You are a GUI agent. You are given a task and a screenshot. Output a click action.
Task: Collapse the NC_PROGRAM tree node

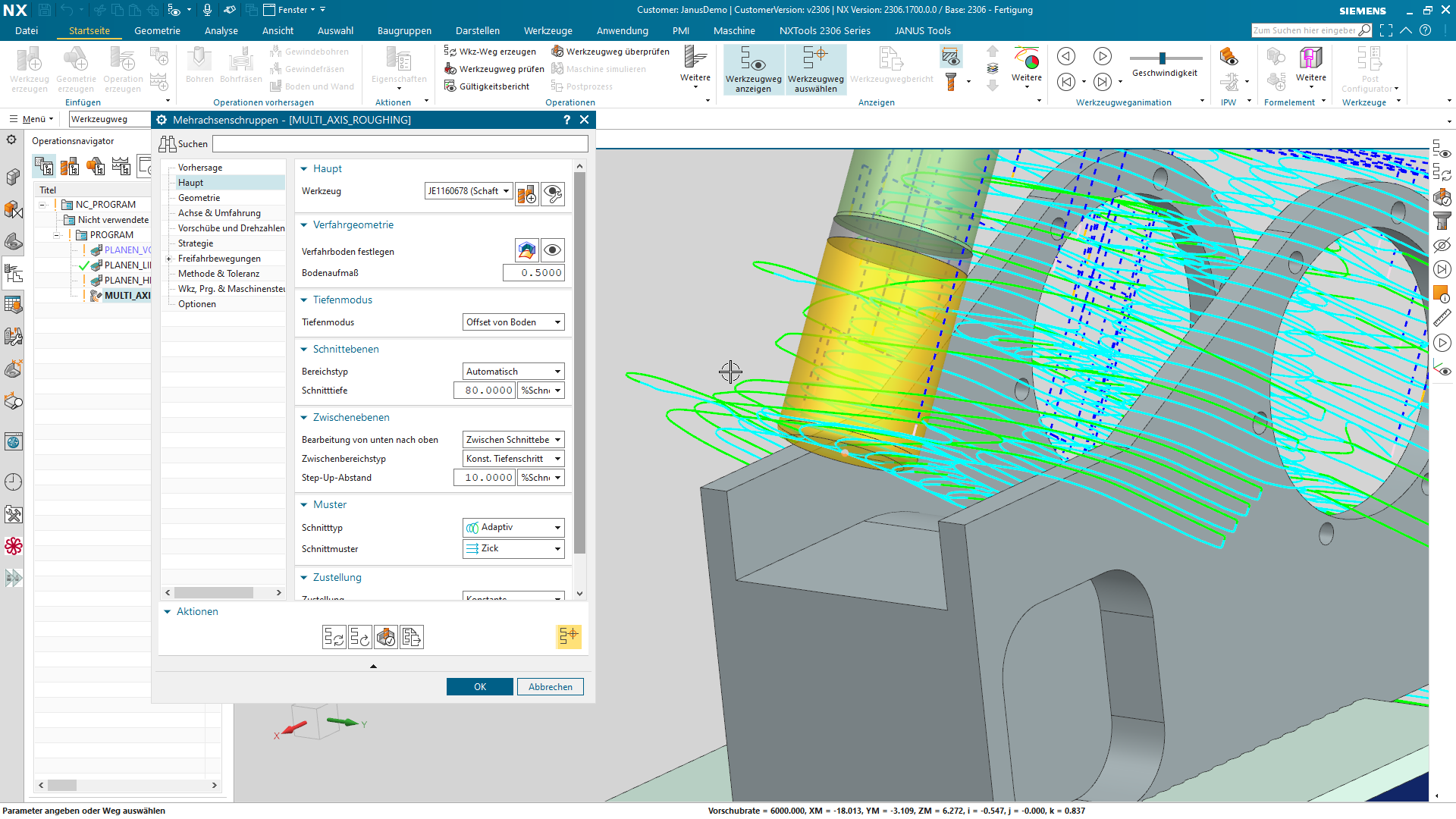click(x=43, y=205)
